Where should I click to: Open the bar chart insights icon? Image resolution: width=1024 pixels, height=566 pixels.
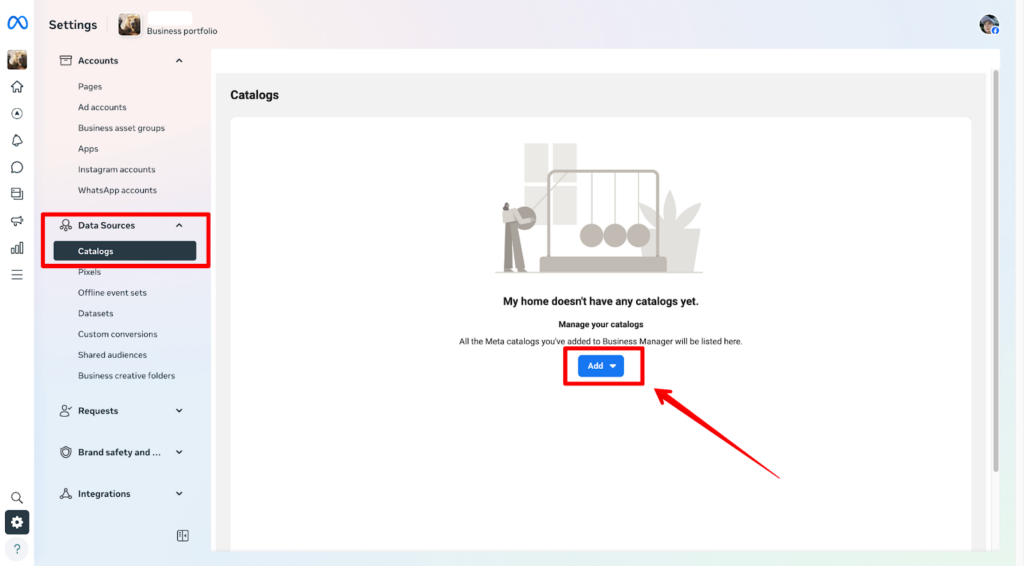17,248
